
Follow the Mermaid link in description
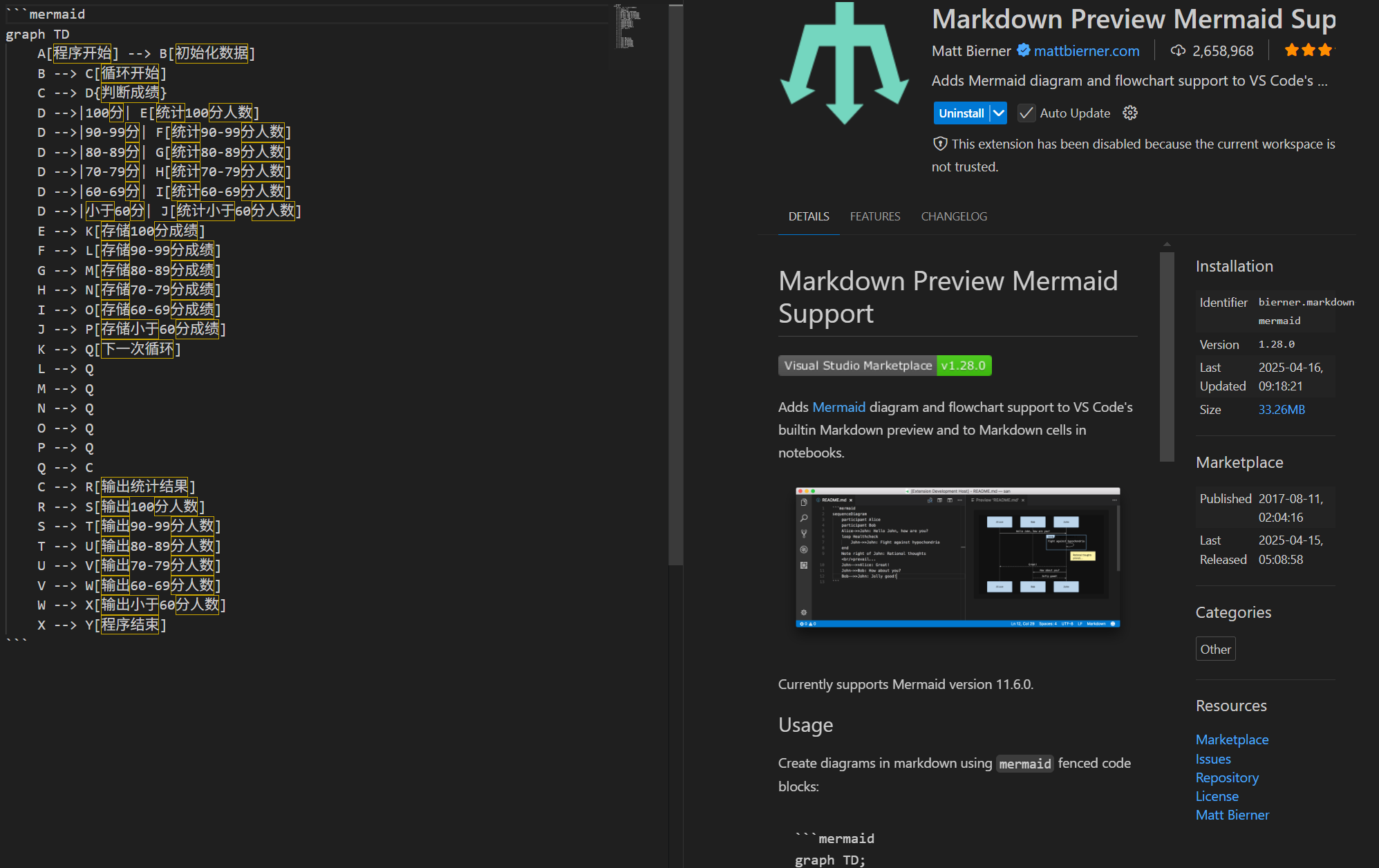[838, 407]
